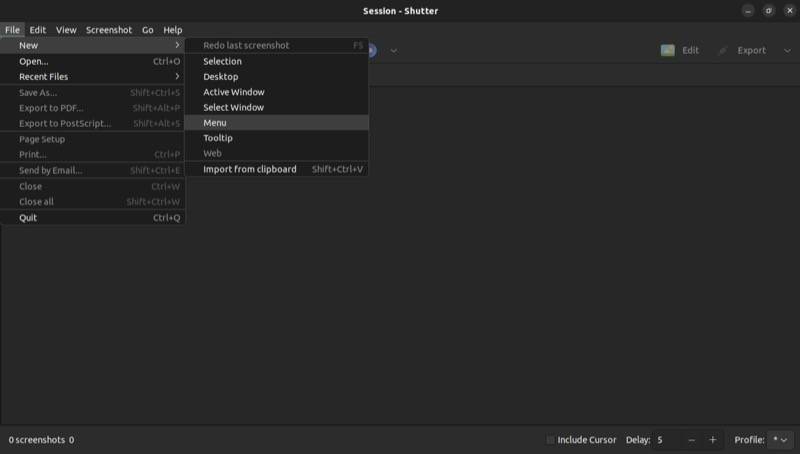Open the View menu
The image size is (800, 454).
(66, 30)
